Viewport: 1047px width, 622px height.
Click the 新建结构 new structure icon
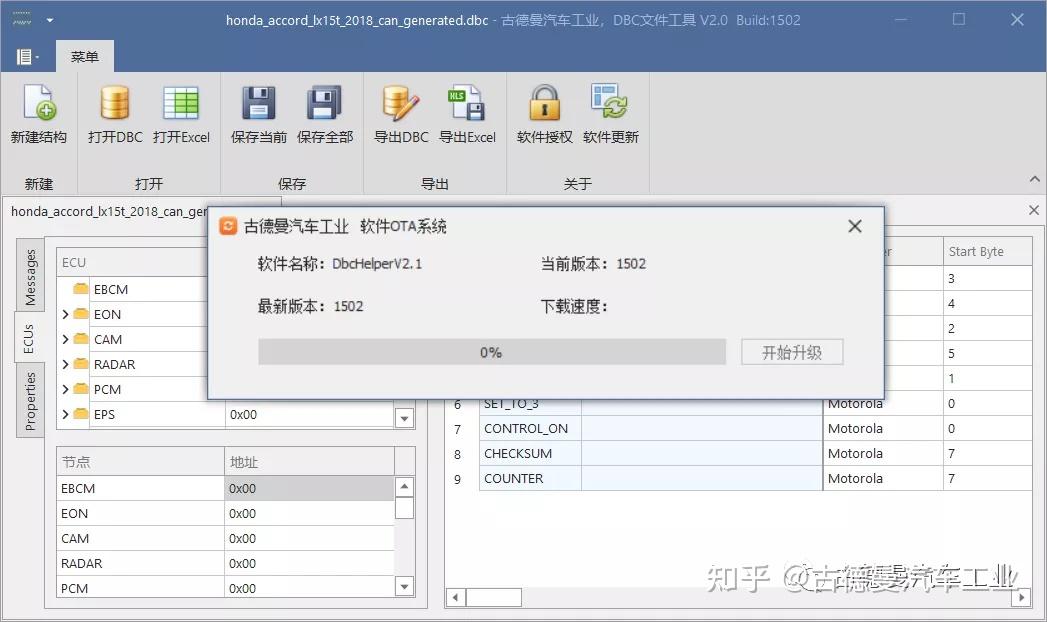39,103
